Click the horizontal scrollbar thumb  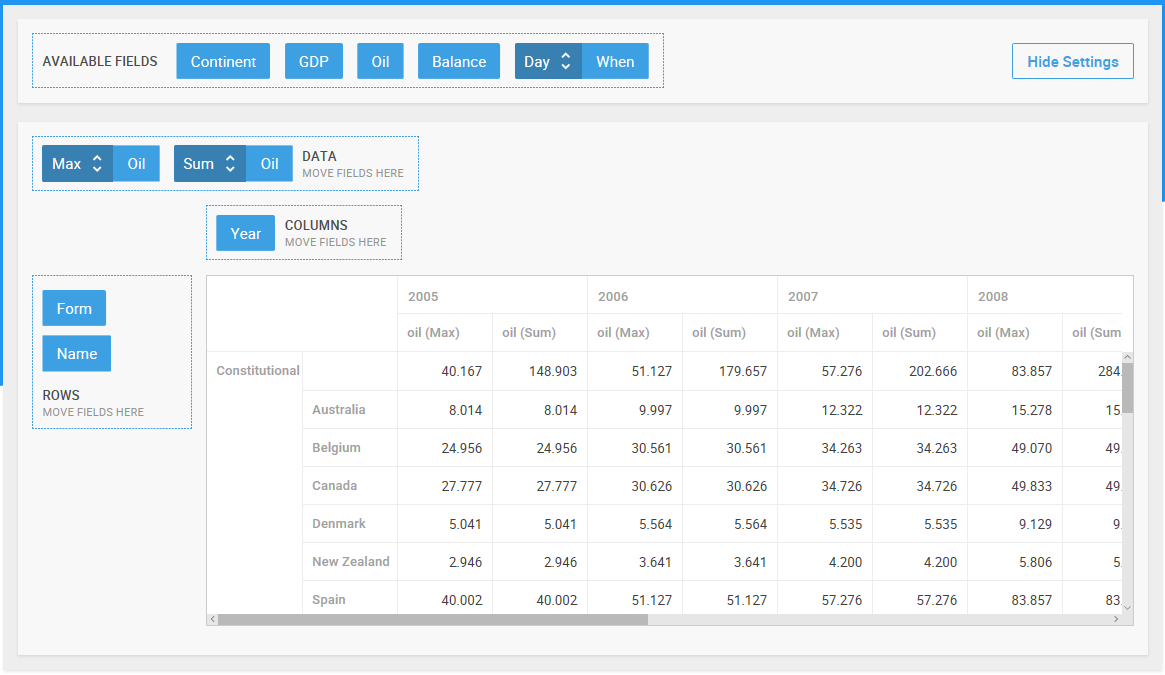point(433,619)
